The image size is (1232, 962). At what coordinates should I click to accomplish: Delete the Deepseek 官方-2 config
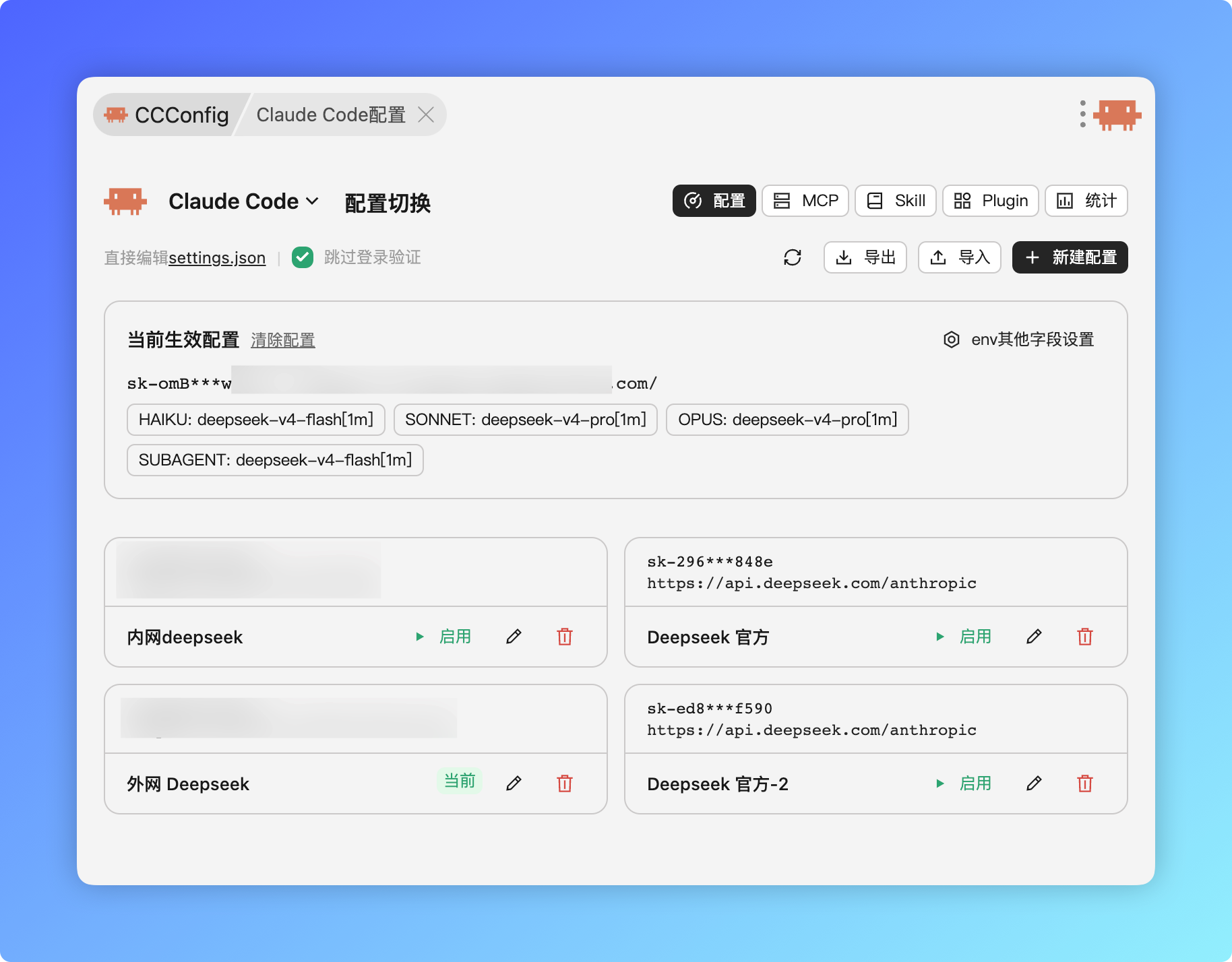tap(1085, 783)
